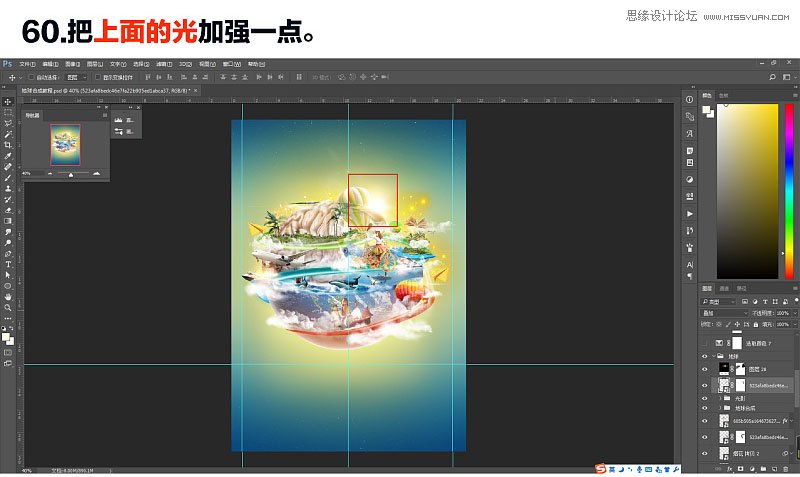Click the Navigator zoom slider
The height and width of the screenshot is (477, 800).
coord(71,174)
